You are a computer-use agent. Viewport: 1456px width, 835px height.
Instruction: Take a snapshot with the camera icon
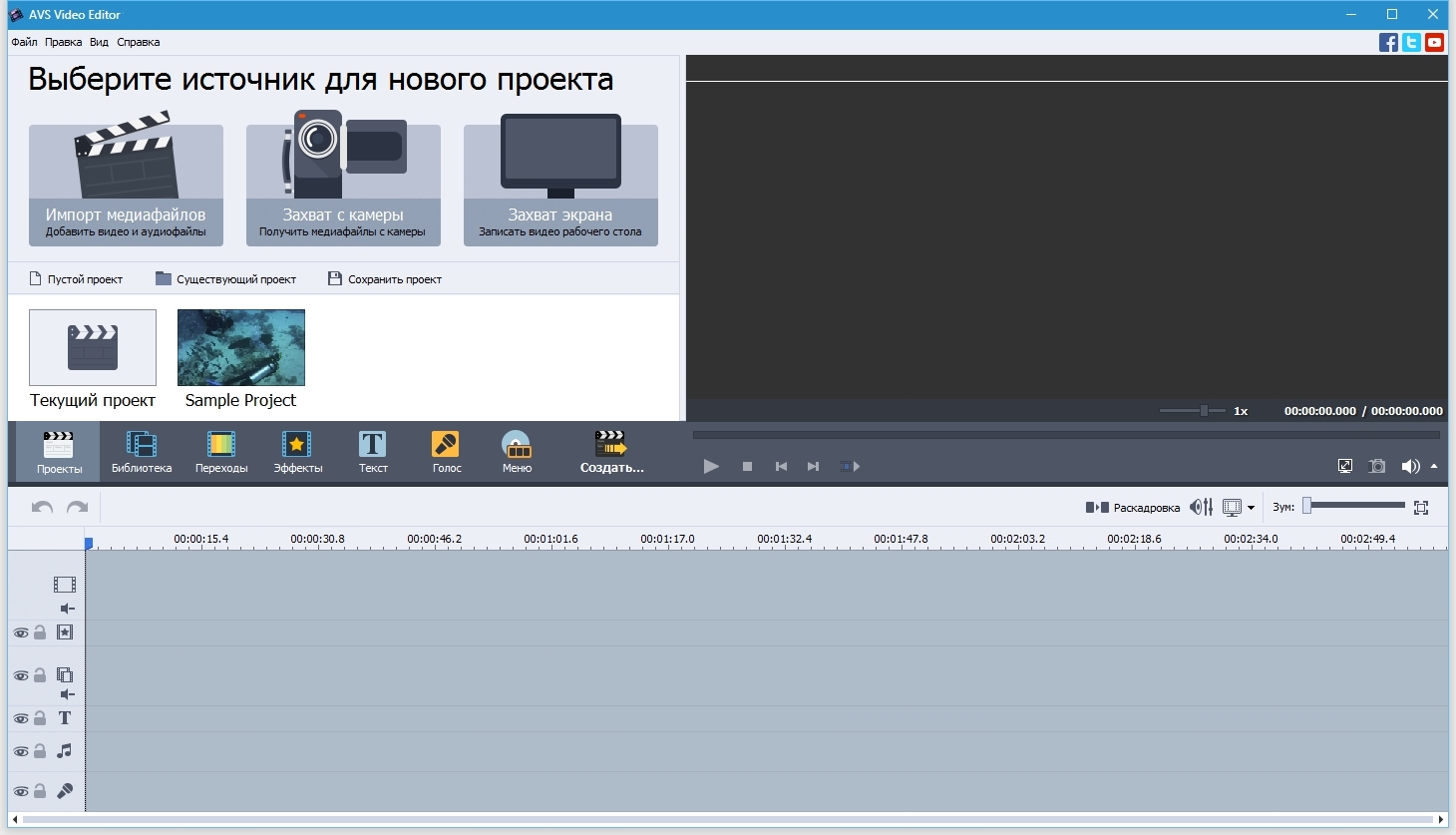(1377, 466)
